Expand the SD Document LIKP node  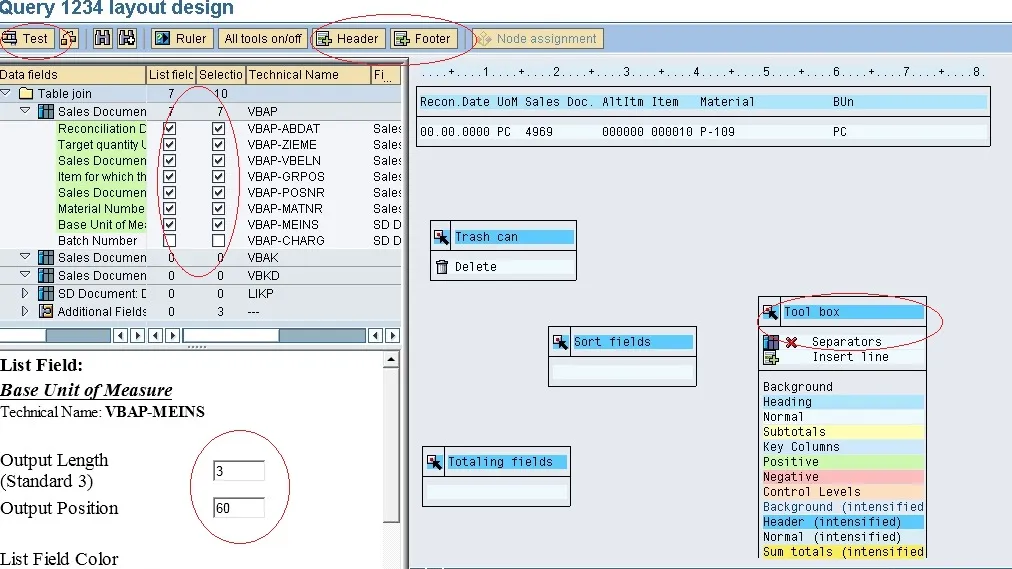coord(25,293)
